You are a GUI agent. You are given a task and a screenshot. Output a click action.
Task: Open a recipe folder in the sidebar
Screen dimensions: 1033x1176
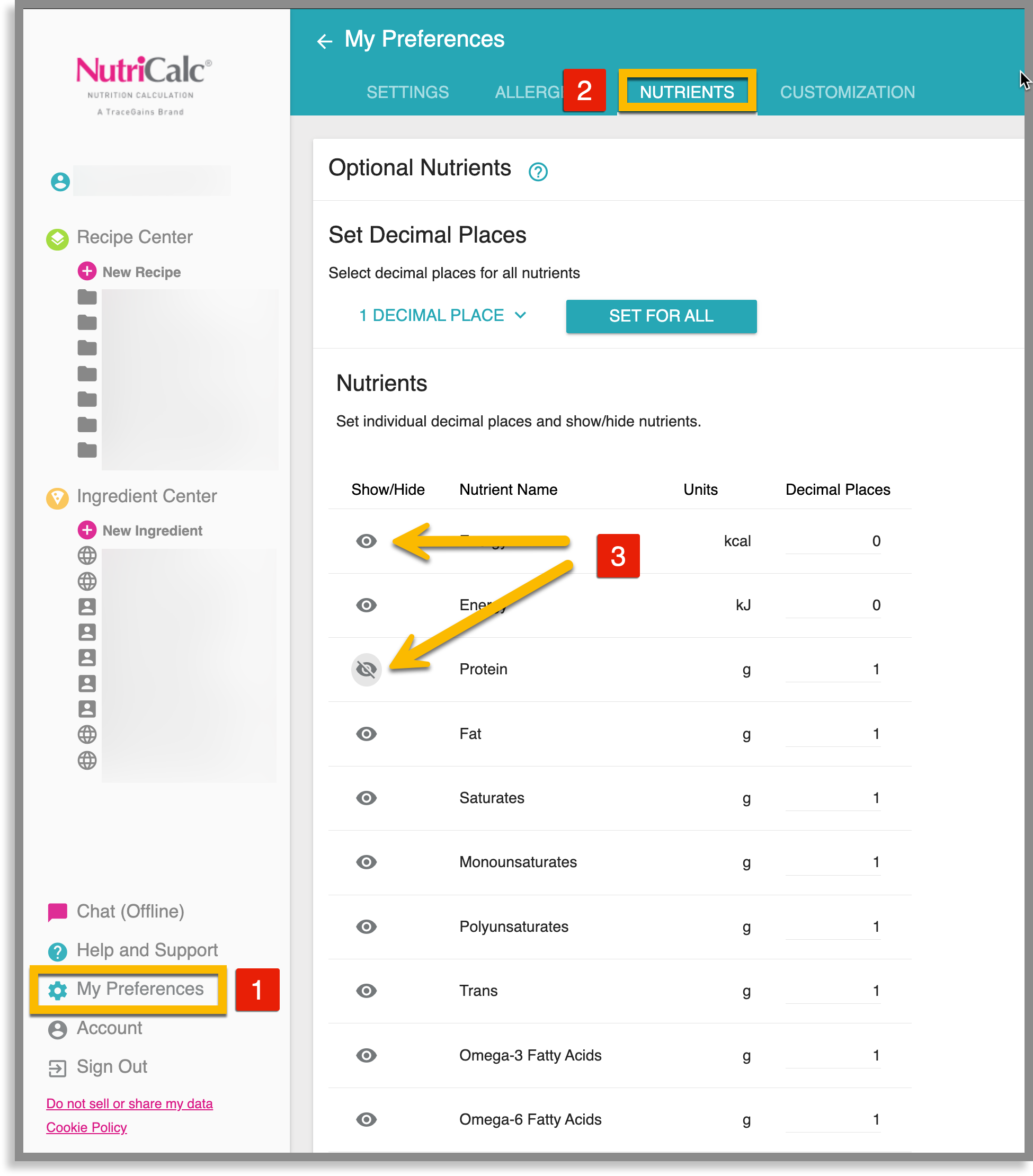click(87, 296)
